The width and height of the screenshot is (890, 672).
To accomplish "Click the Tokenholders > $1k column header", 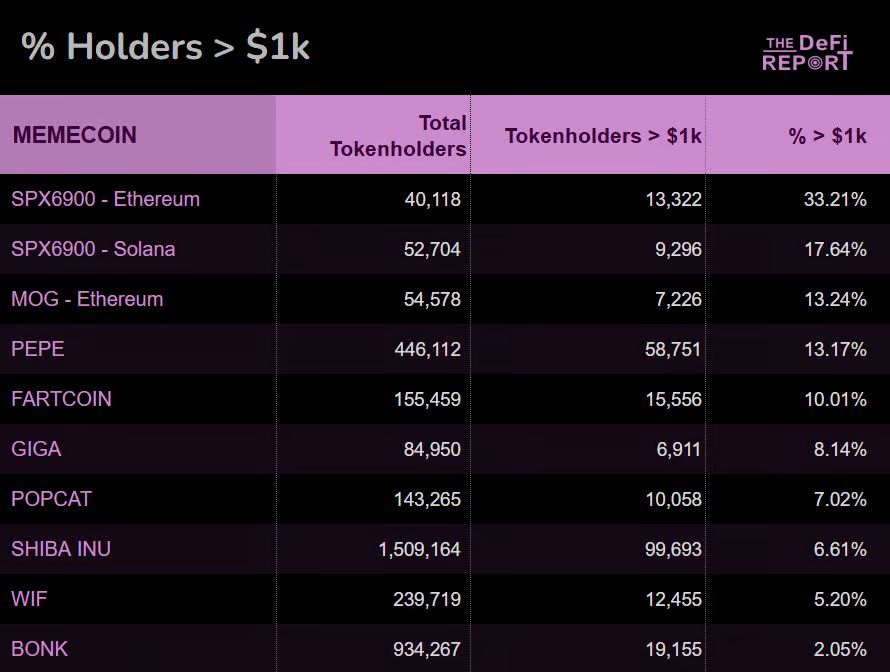I will pos(603,136).
